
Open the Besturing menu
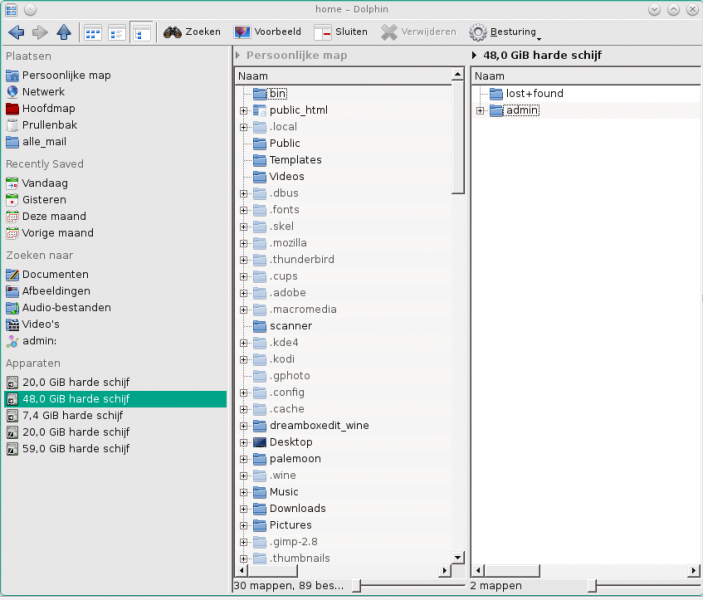(505, 32)
